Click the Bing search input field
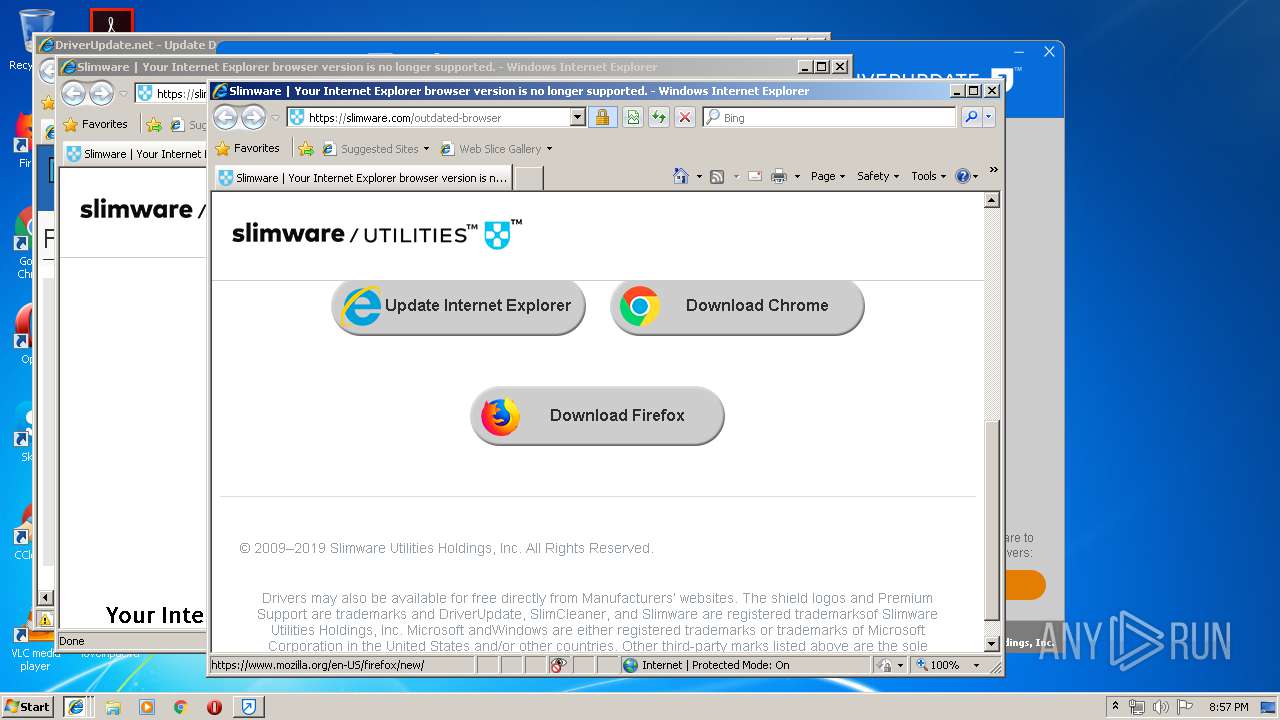This screenshot has height=720, width=1280. pyautogui.click(x=829, y=117)
